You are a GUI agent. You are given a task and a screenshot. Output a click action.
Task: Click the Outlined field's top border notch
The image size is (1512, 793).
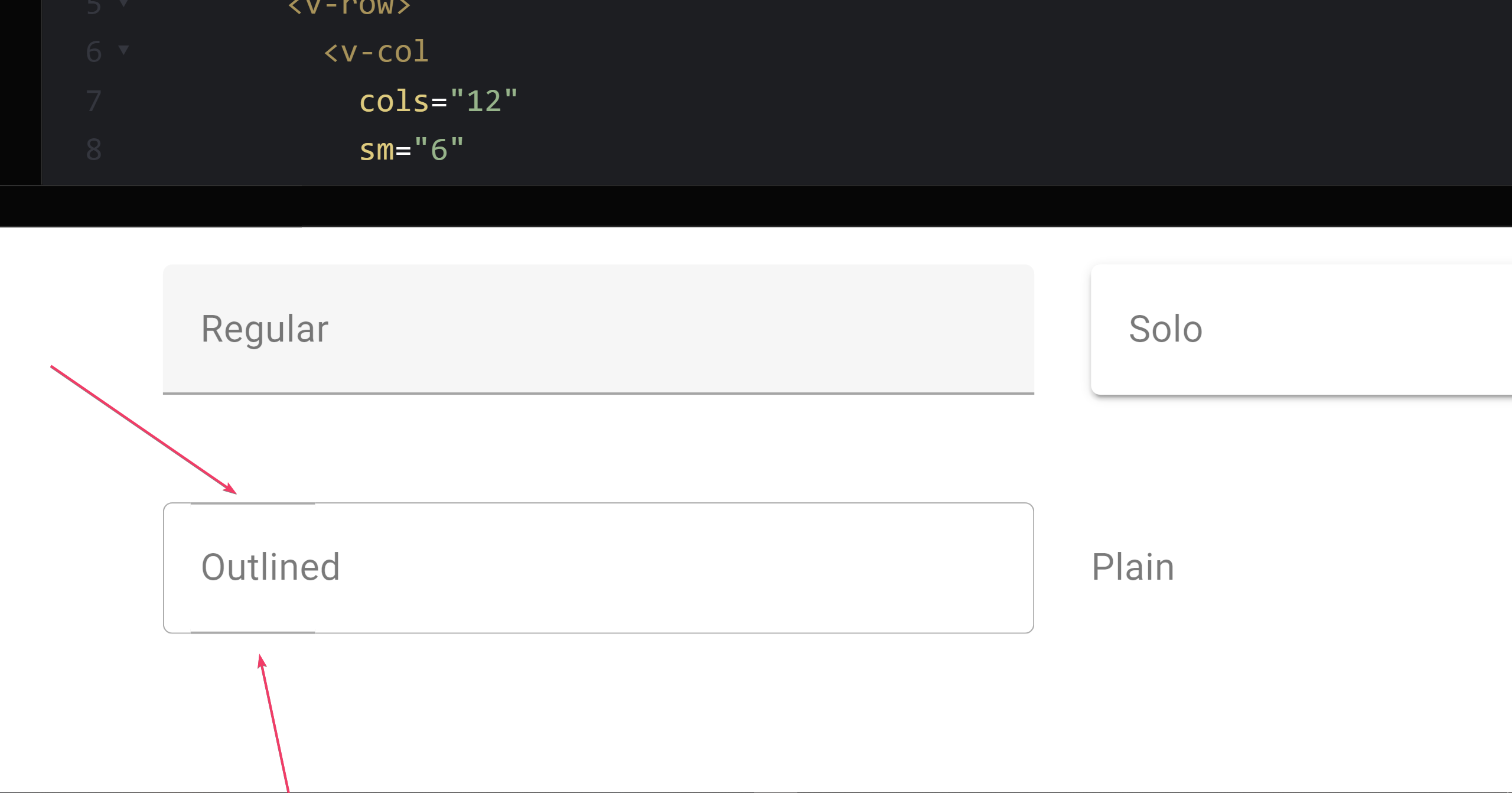click(253, 503)
